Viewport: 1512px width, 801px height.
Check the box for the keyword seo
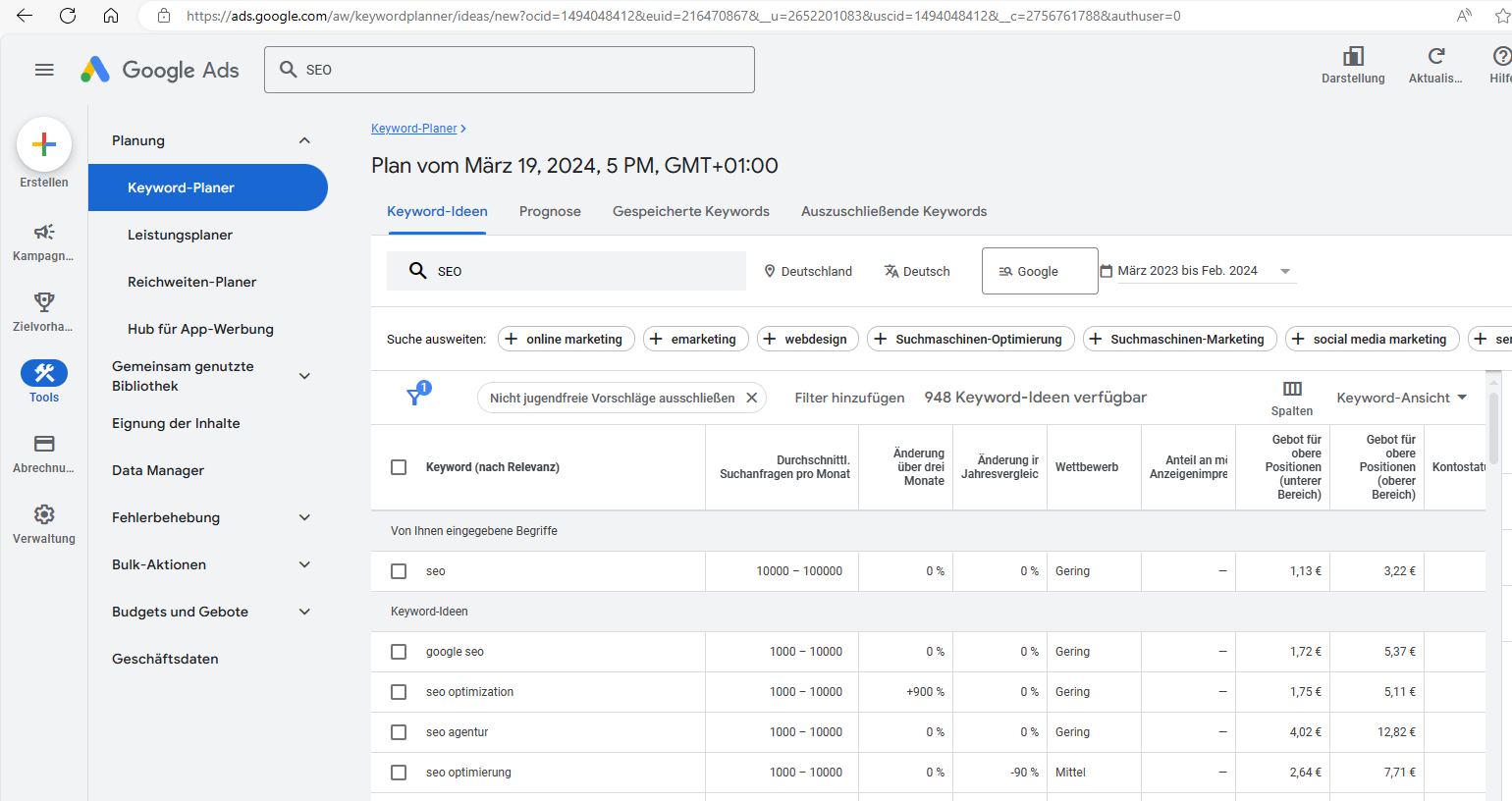click(x=399, y=571)
